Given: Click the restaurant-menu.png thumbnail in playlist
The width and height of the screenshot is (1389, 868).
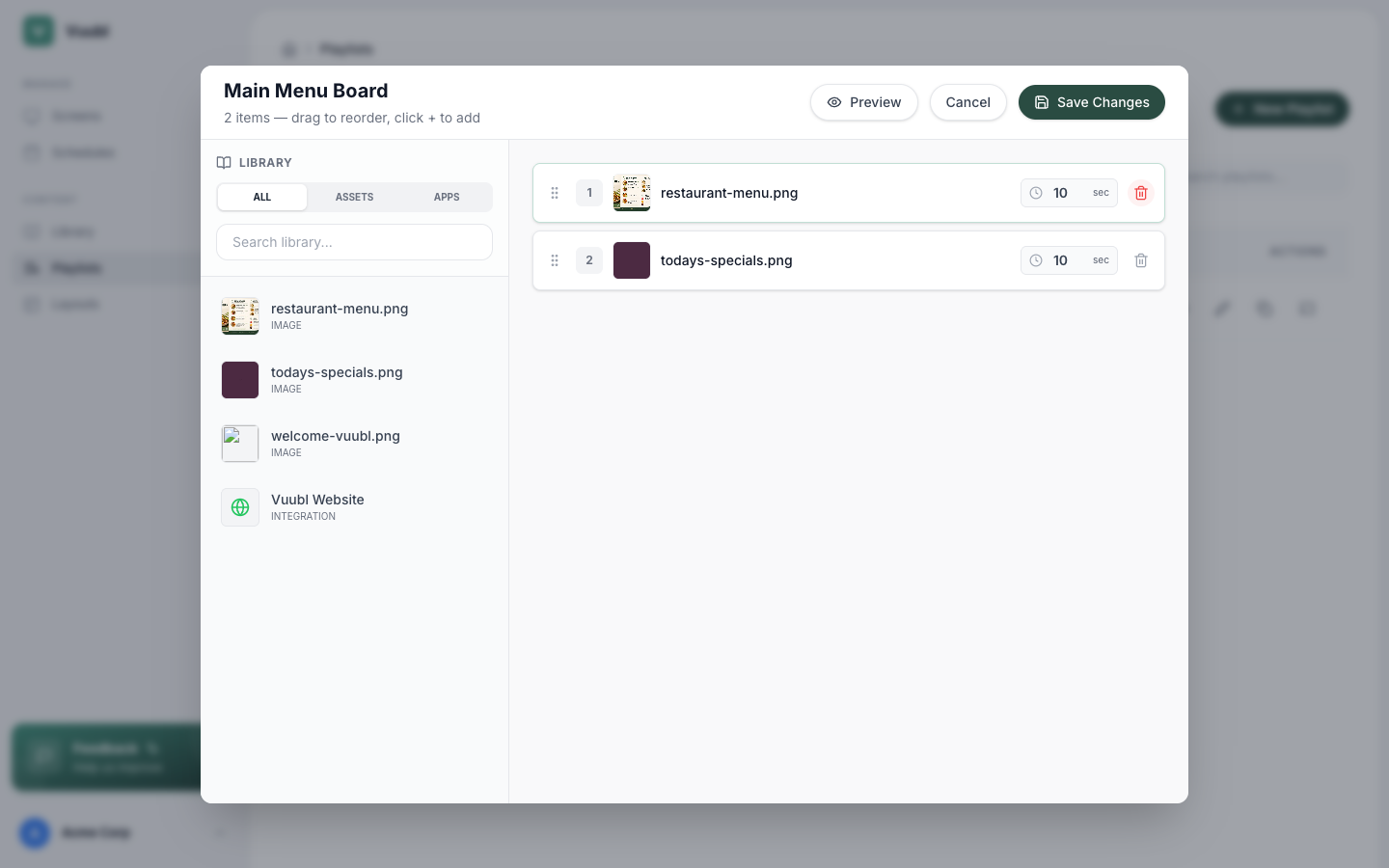Looking at the screenshot, I should (632, 193).
